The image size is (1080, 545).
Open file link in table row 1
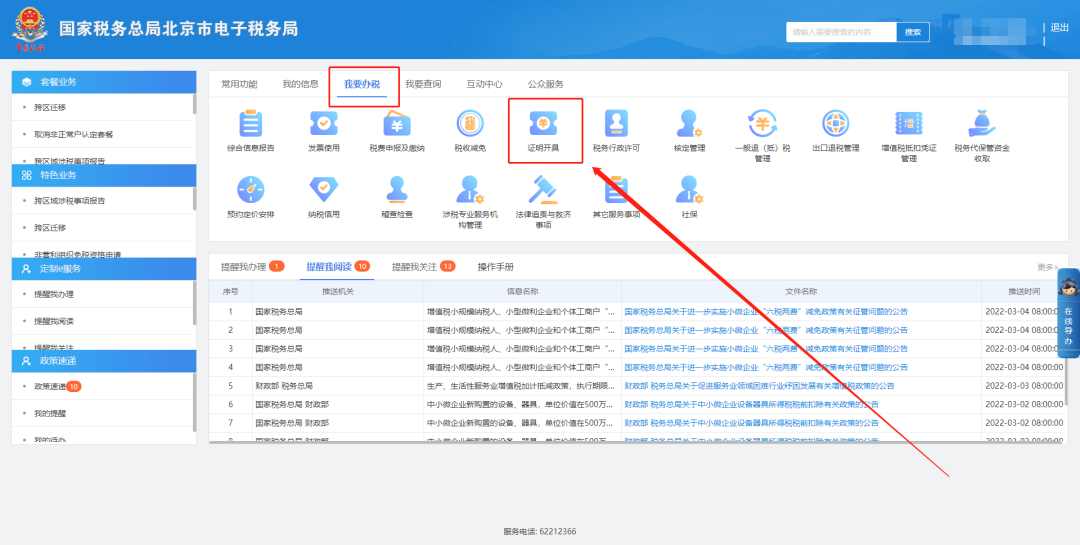coord(766,311)
